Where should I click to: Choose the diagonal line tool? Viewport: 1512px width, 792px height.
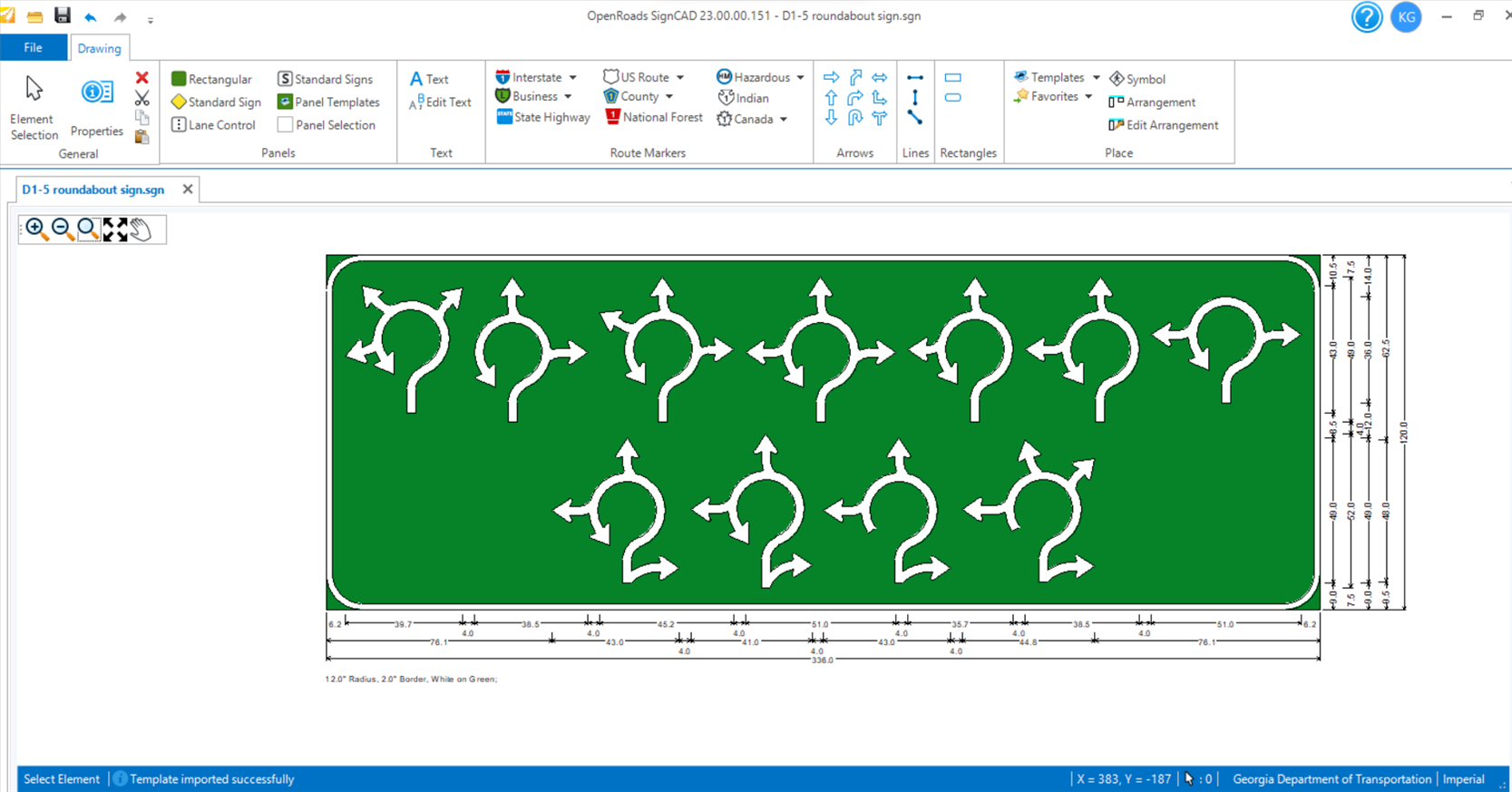915,118
